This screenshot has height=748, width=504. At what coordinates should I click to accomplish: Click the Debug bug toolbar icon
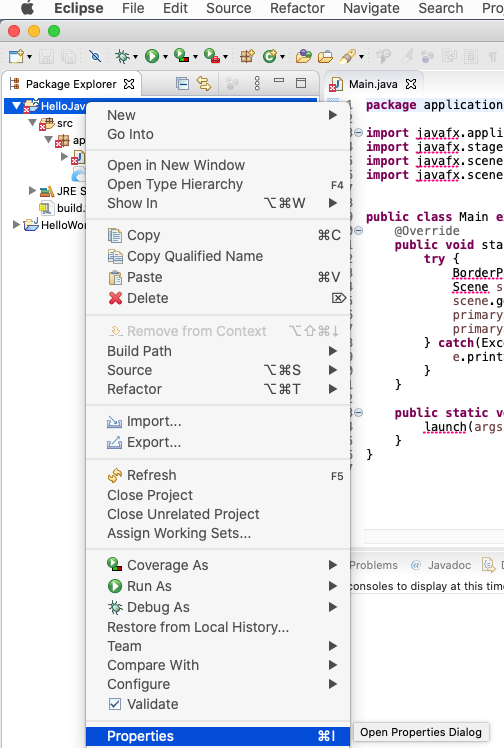[122, 56]
